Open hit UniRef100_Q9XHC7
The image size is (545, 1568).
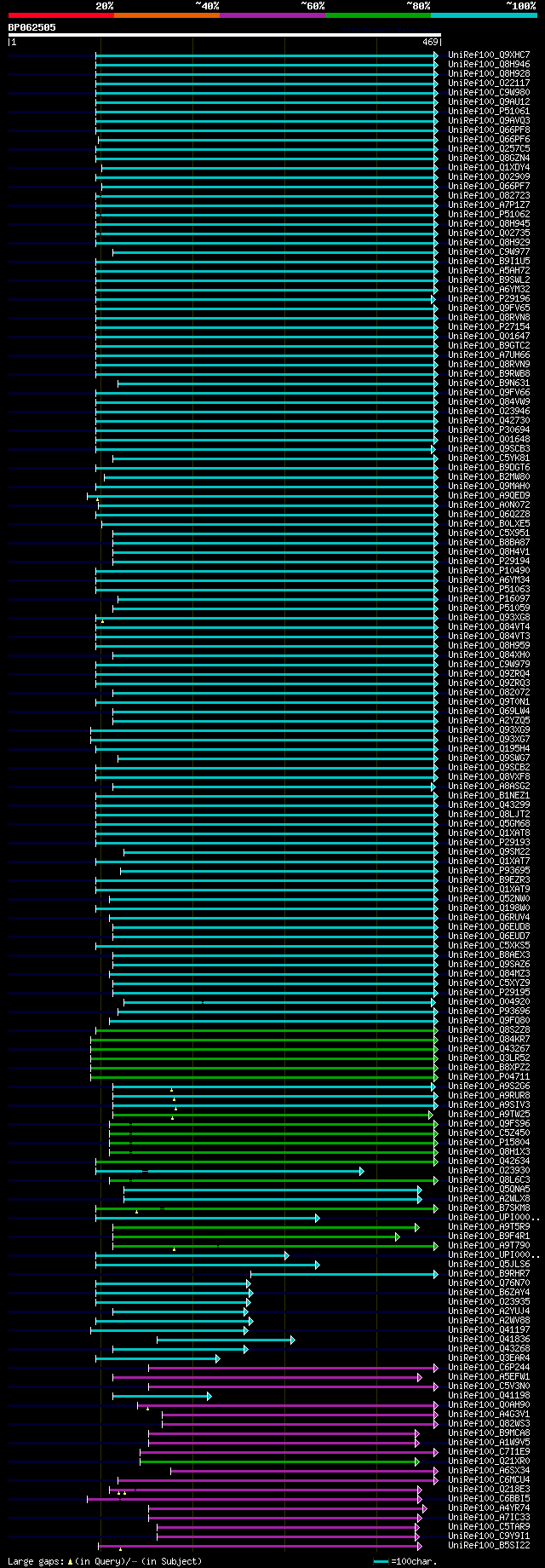point(489,55)
